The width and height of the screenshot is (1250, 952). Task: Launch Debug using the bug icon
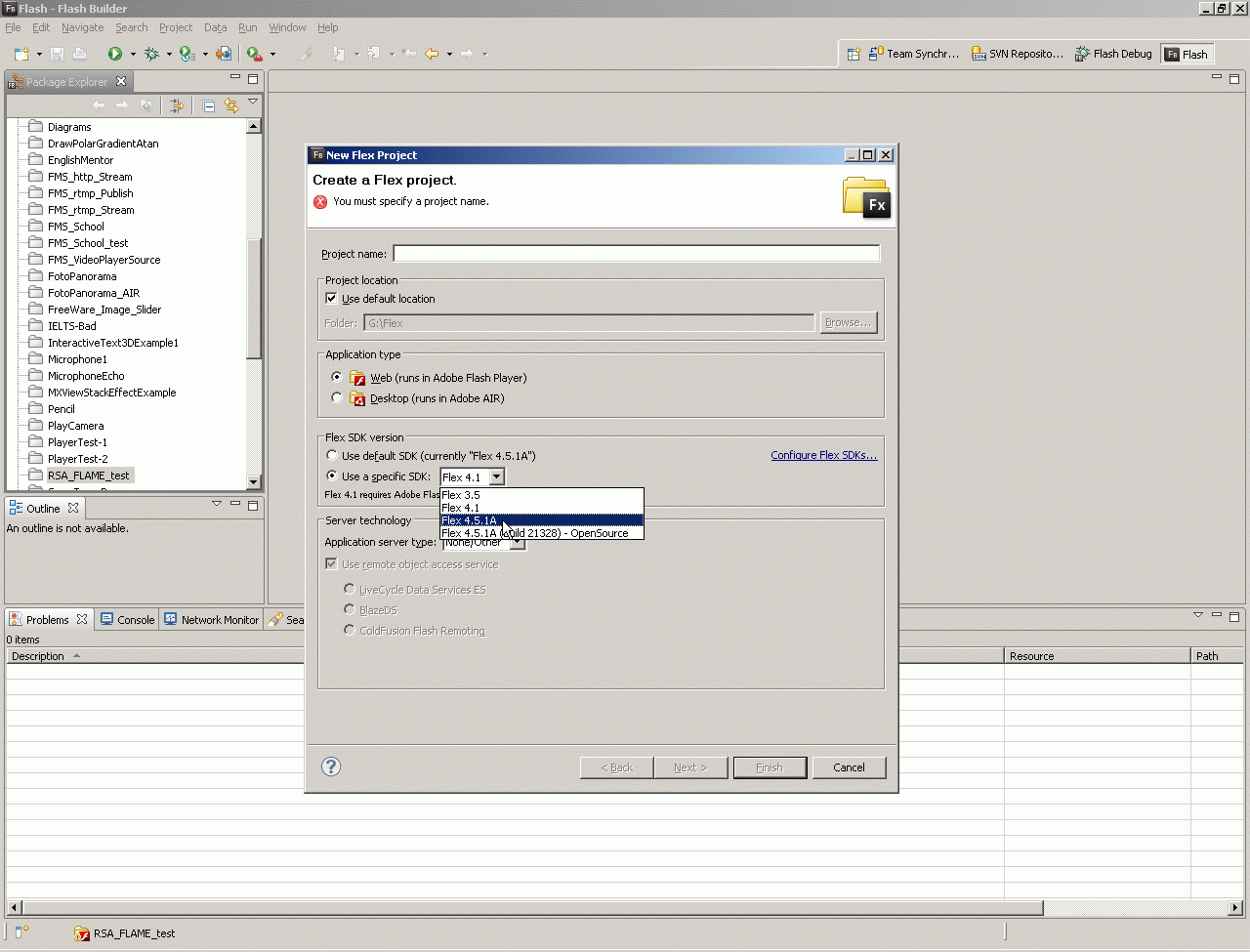point(151,54)
